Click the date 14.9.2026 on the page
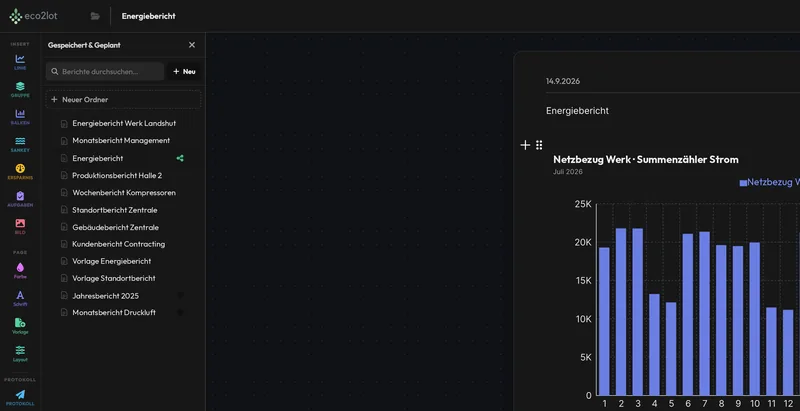The width and height of the screenshot is (800, 411). point(563,81)
